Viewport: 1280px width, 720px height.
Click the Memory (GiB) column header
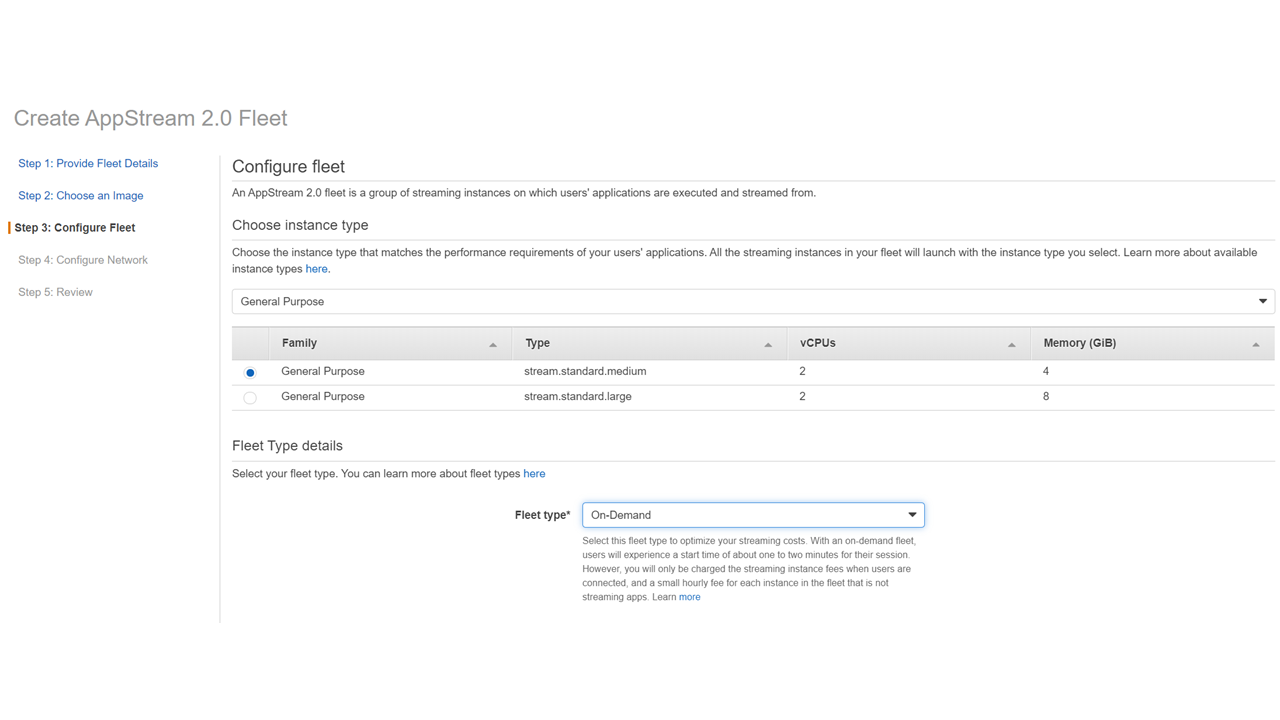[x=1079, y=343]
